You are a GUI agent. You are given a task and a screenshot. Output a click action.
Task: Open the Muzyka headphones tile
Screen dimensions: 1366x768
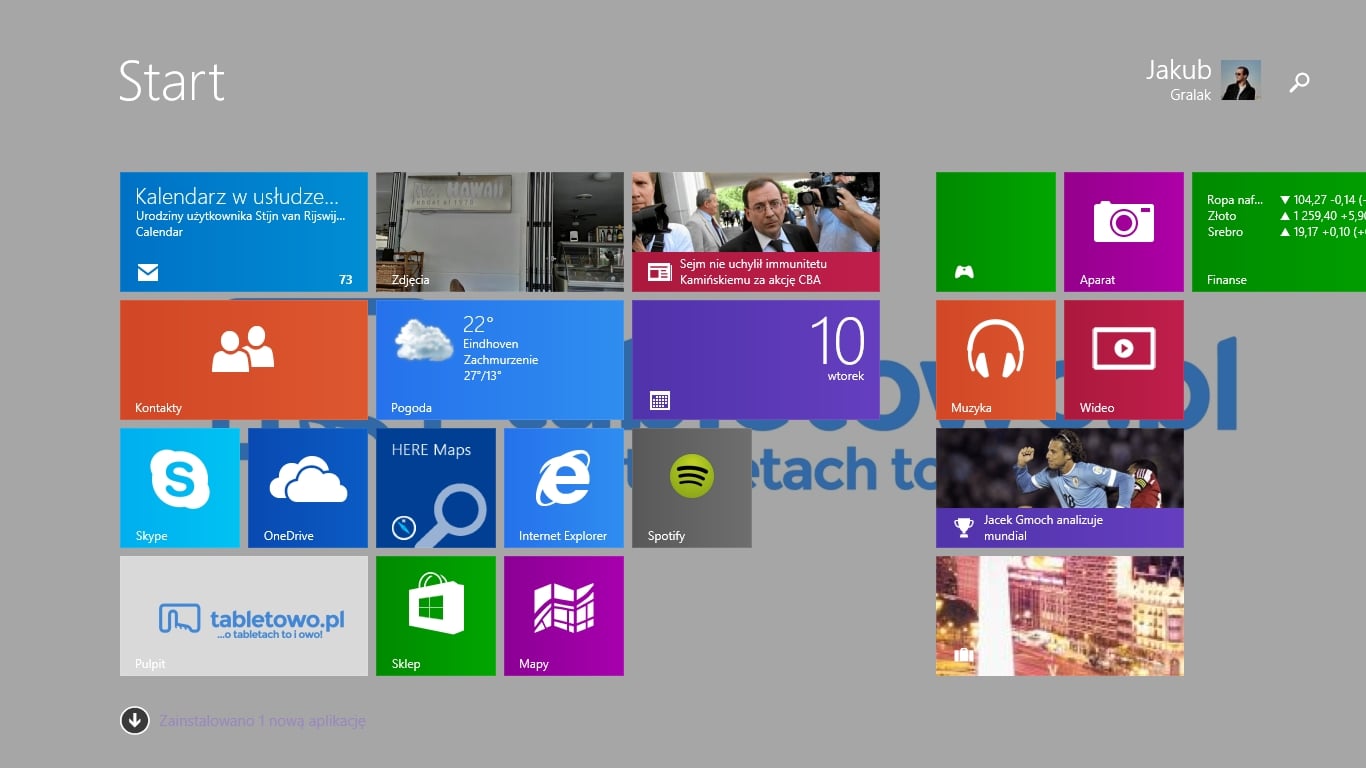[x=996, y=360]
